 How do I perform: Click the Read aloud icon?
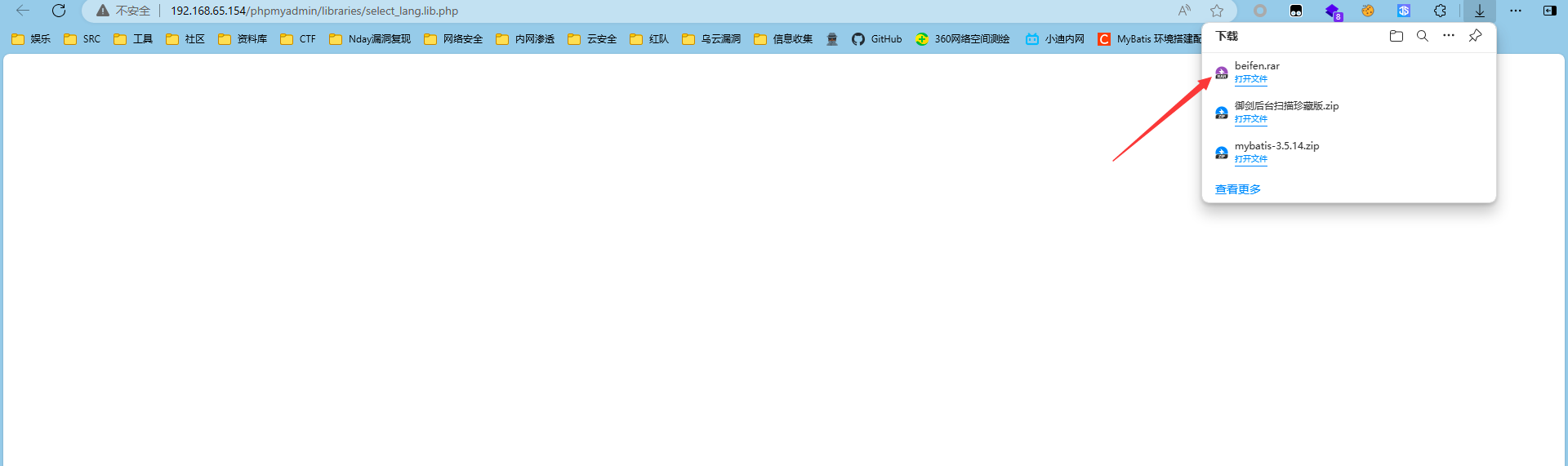(x=1184, y=11)
